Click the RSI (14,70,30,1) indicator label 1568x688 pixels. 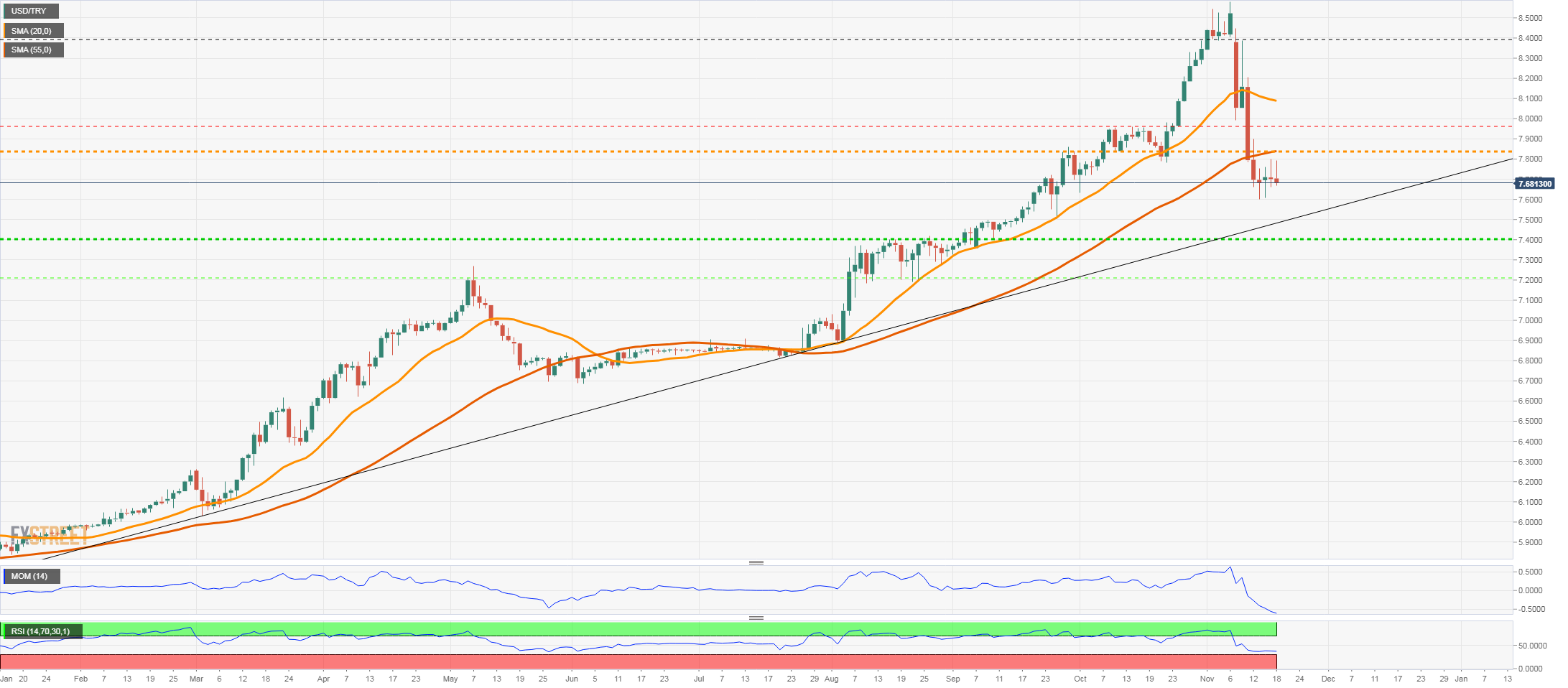(41, 631)
